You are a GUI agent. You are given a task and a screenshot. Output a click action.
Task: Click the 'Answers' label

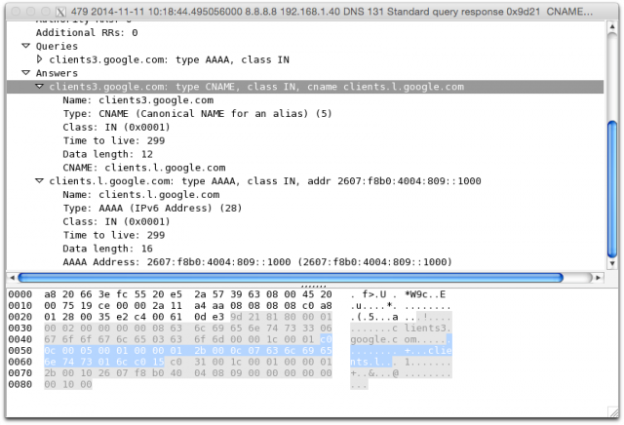(57, 73)
